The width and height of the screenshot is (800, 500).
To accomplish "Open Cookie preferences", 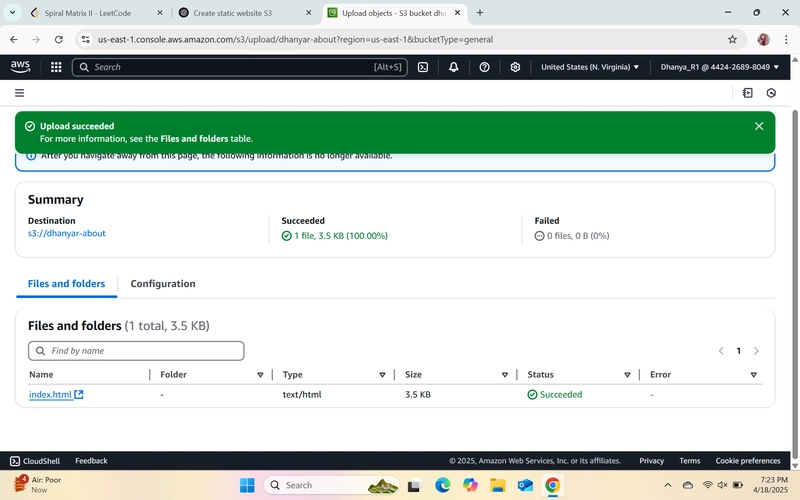I will [748, 461].
